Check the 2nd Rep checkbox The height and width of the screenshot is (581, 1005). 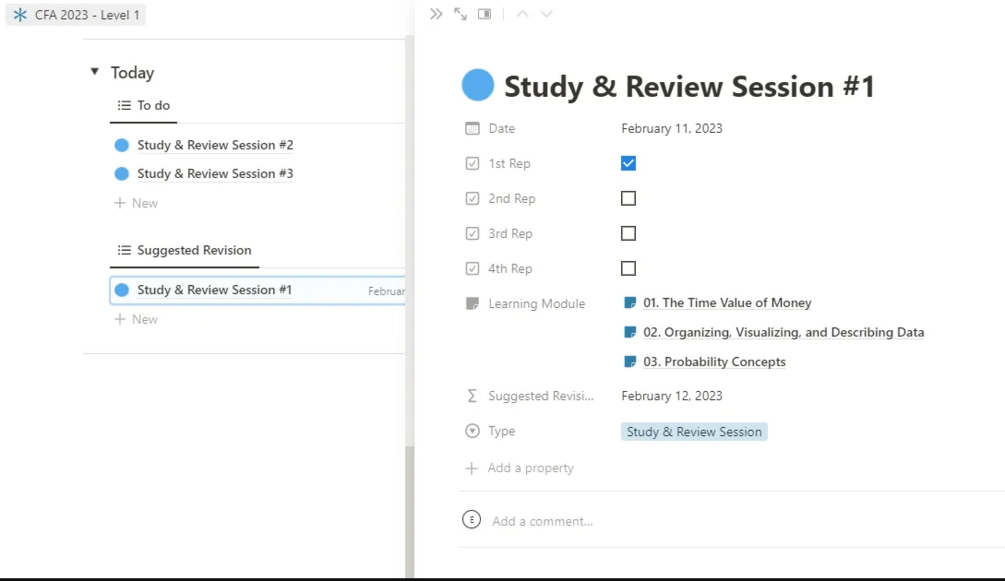[x=628, y=198]
